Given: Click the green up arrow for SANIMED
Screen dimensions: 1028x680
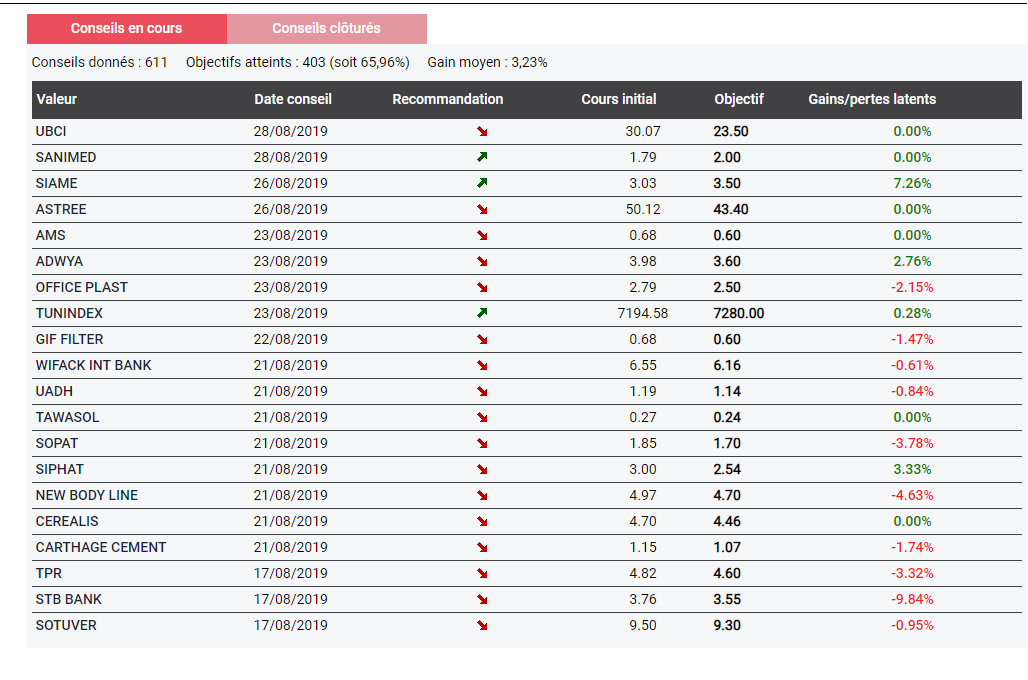Looking at the screenshot, I should pyautogui.click(x=483, y=157).
